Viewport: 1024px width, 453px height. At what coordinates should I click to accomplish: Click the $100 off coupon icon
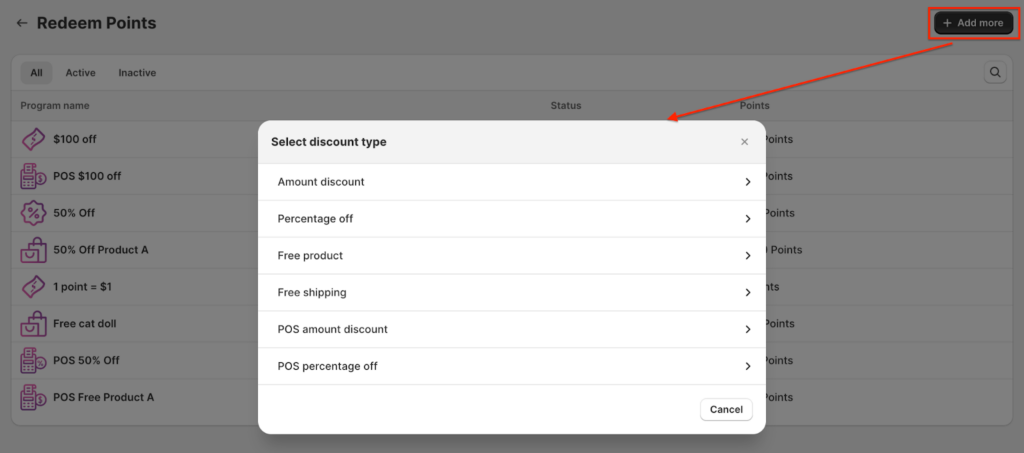[33, 140]
